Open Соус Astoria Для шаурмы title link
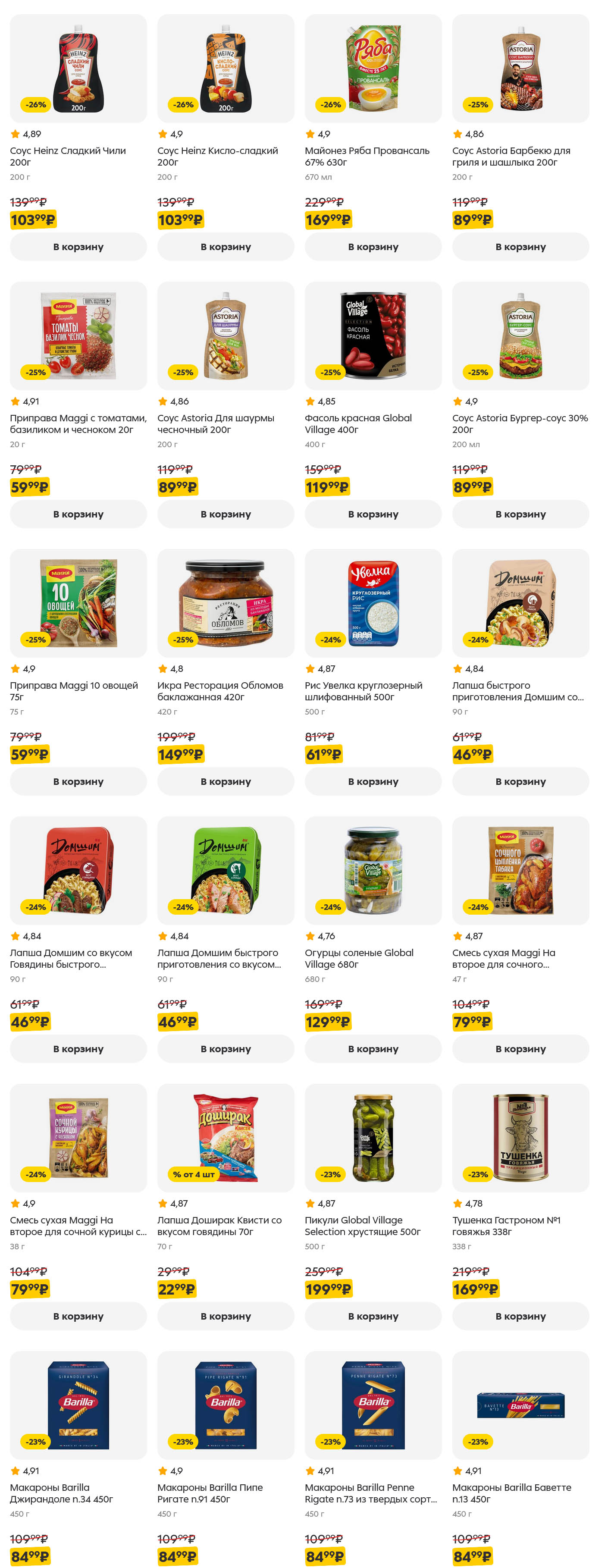The image size is (608, 1568). pos(216,423)
